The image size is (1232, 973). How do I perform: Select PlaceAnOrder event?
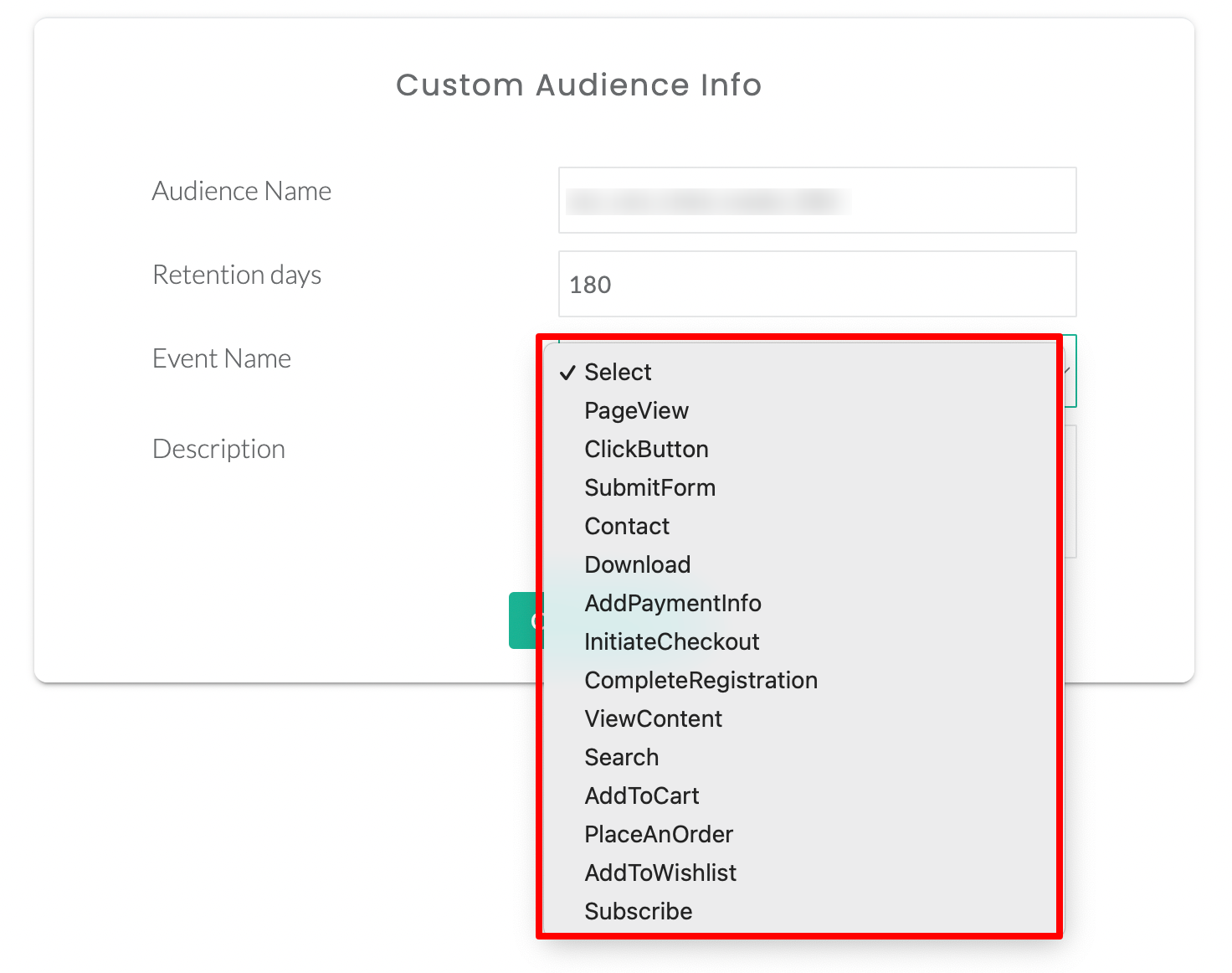coord(658,834)
